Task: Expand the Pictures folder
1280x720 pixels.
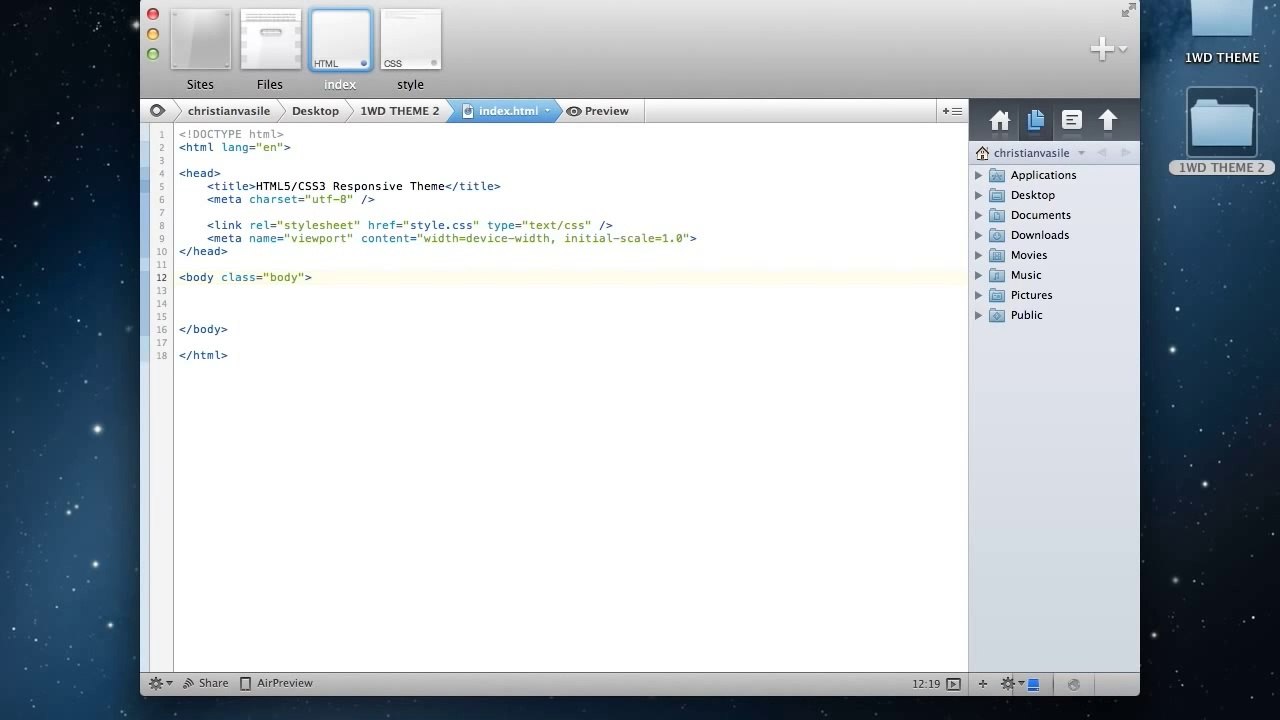Action: [x=979, y=295]
